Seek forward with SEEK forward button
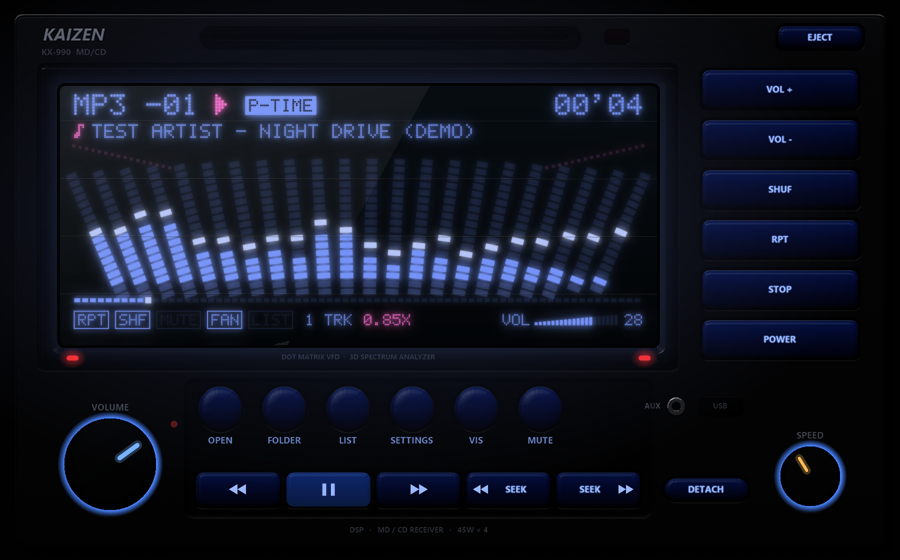Viewport: 900px width, 560px height. (x=599, y=489)
